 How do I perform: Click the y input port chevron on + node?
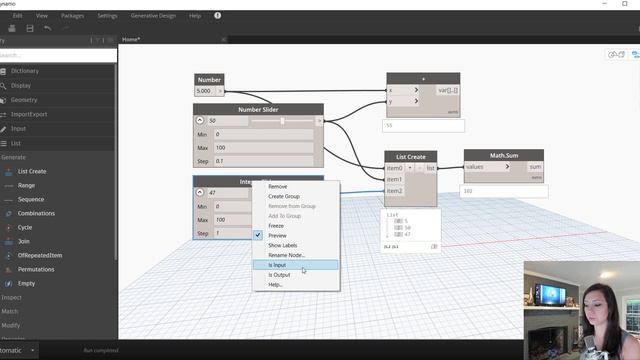pos(416,100)
